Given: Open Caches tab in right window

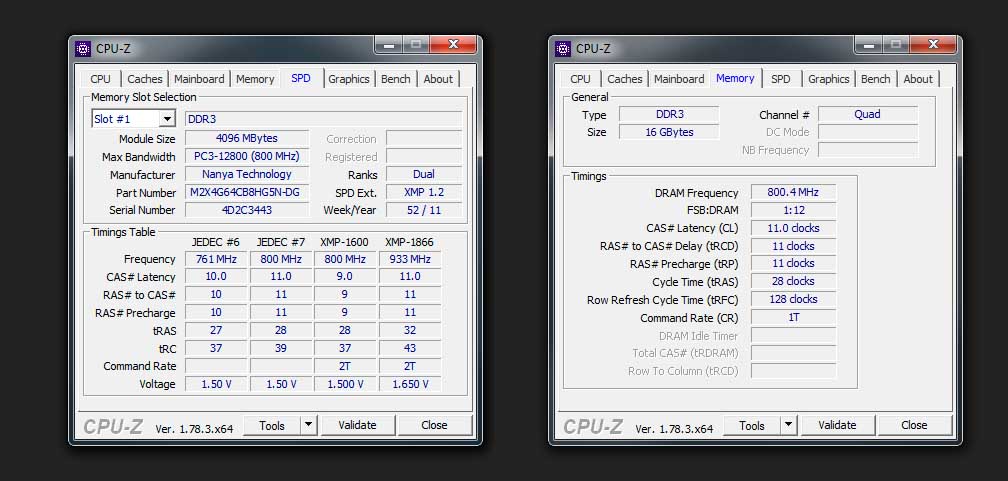Looking at the screenshot, I should (625, 79).
